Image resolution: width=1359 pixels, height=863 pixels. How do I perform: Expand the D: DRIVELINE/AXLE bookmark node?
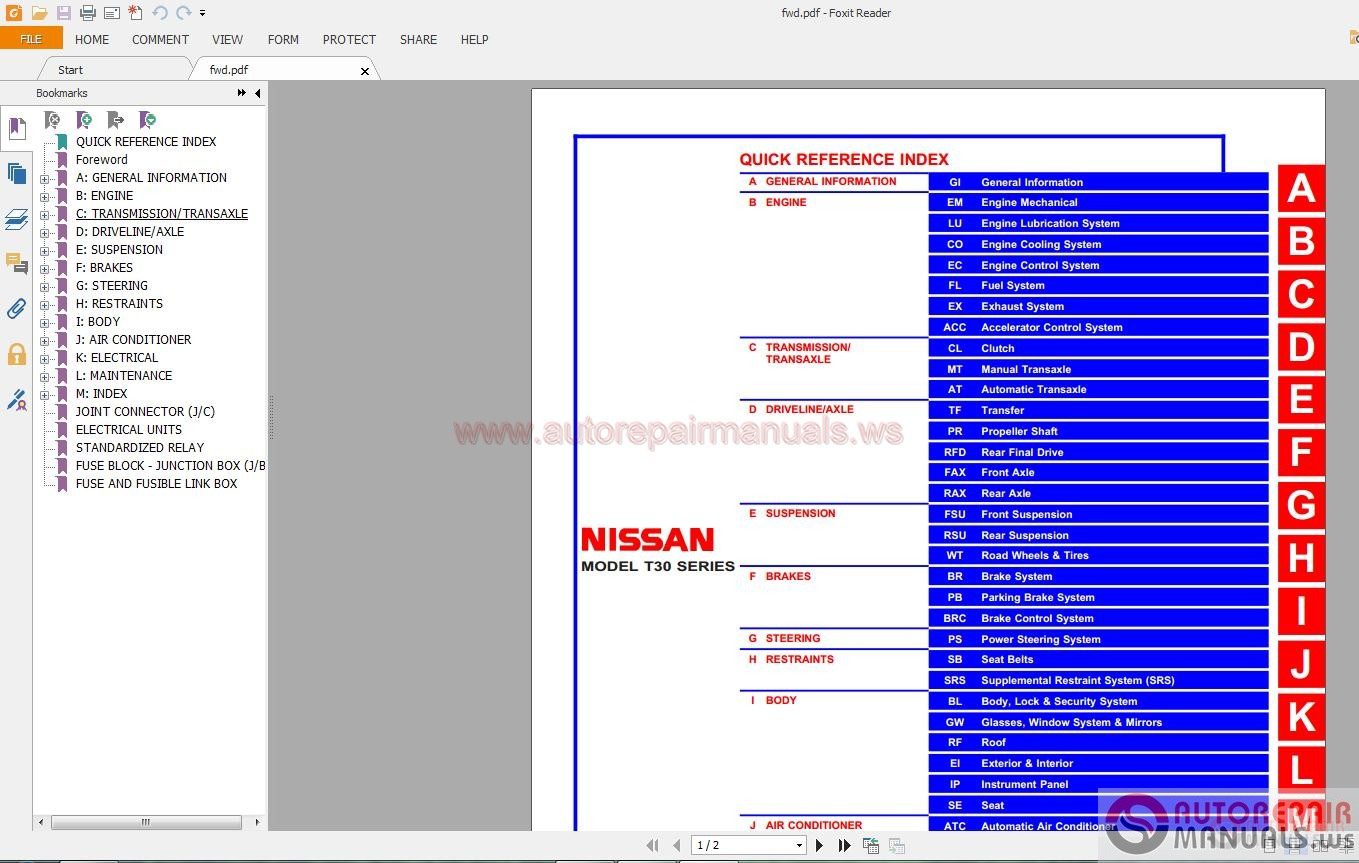(44, 233)
